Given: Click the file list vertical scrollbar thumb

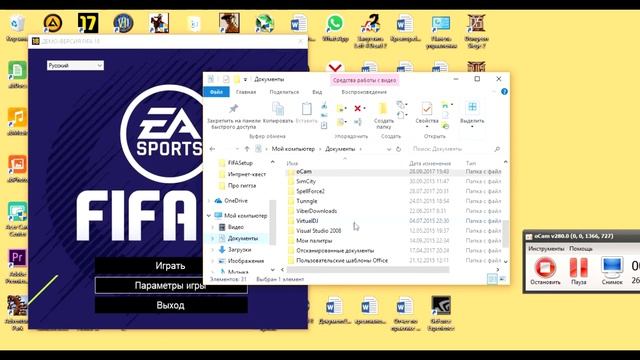Looking at the screenshot, I should [x=505, y=233].
